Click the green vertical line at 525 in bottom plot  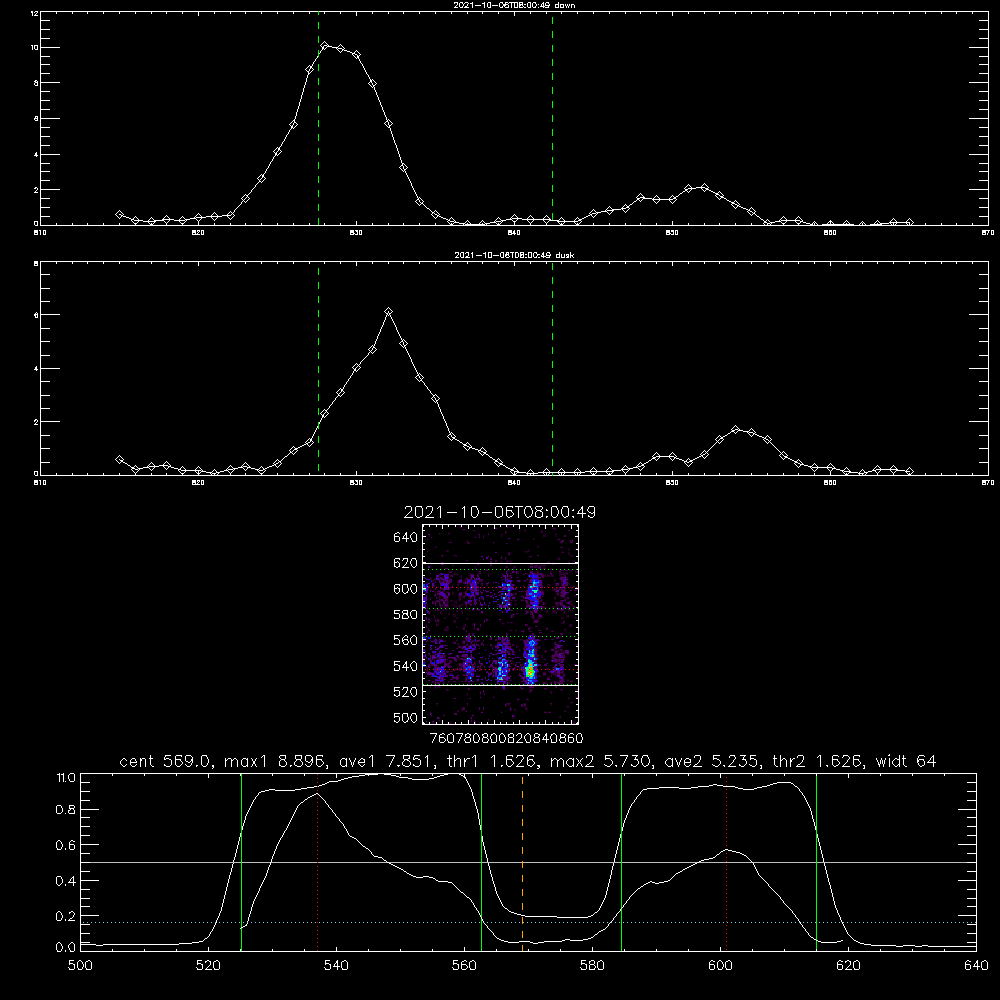pyautogui.click(x=241, y=861)
